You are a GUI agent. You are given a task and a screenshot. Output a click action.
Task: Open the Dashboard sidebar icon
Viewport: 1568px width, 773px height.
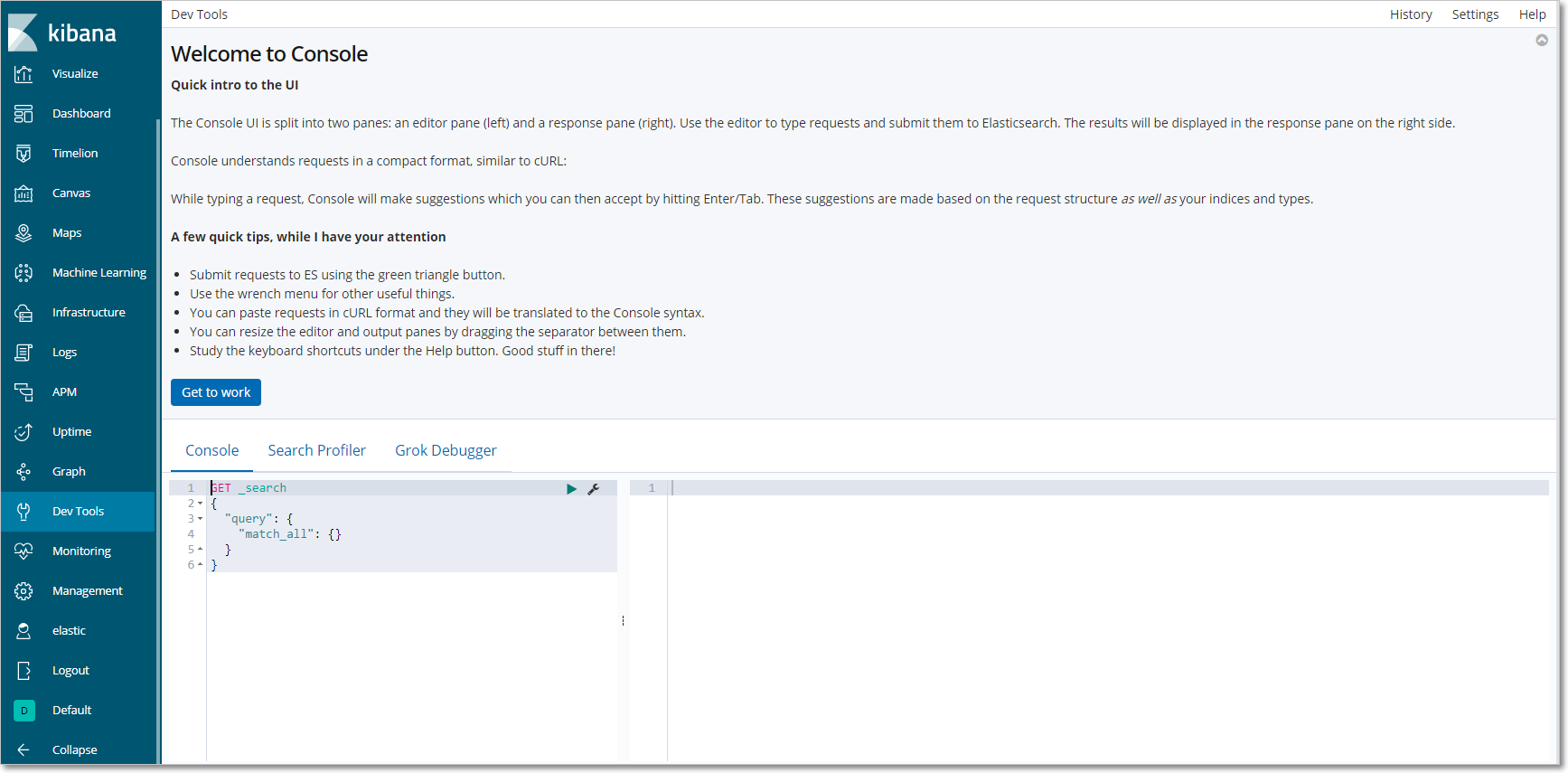click(23, 114)
